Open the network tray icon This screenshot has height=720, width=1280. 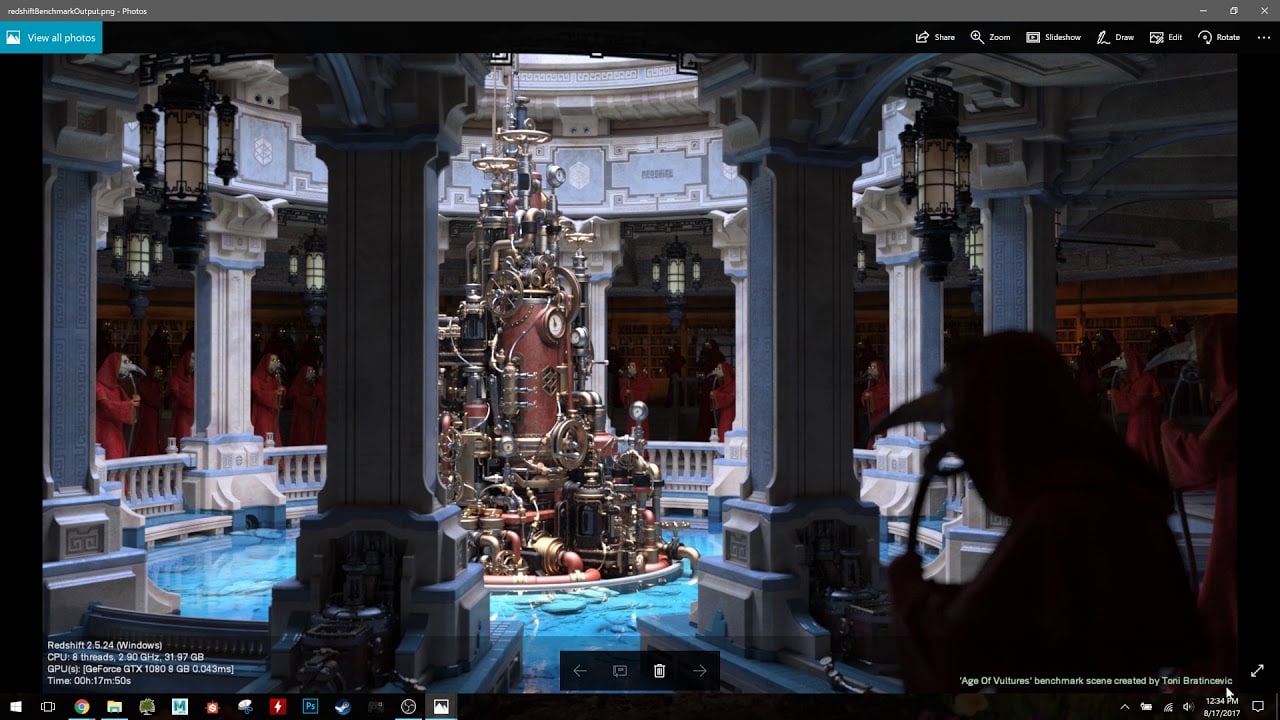pos(1167,706)
